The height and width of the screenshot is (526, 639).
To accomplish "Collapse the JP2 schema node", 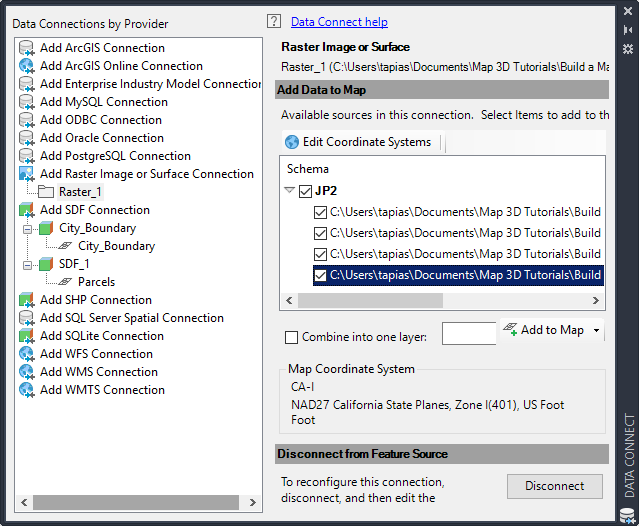I will 289,191.
